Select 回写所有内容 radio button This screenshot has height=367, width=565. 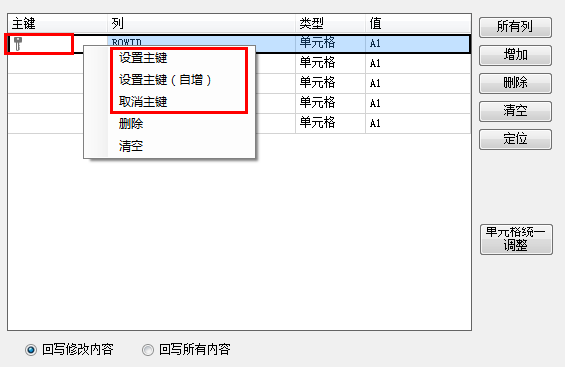click(148, 350)
